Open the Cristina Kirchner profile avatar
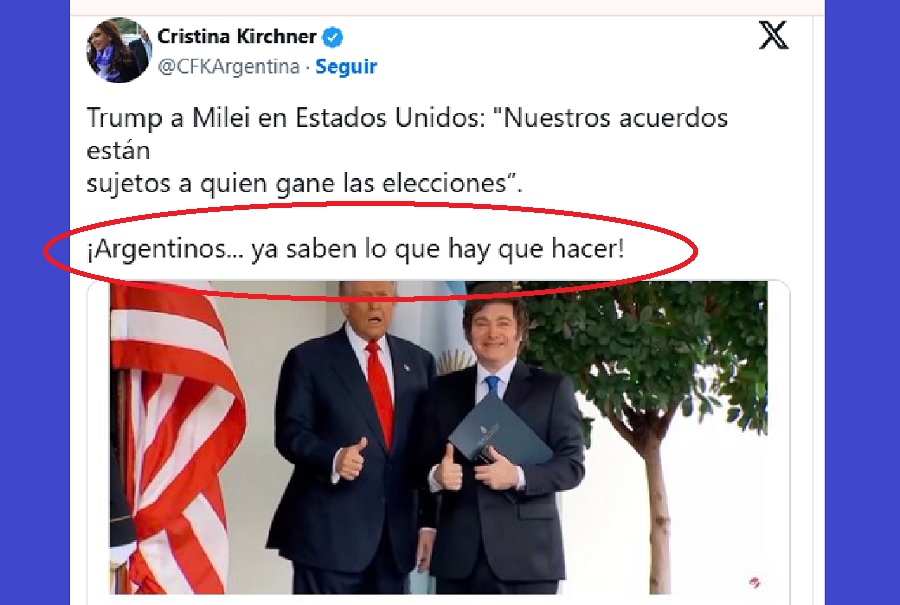The height and width of the screenshot is (605, 900). (x=118, y=51)
